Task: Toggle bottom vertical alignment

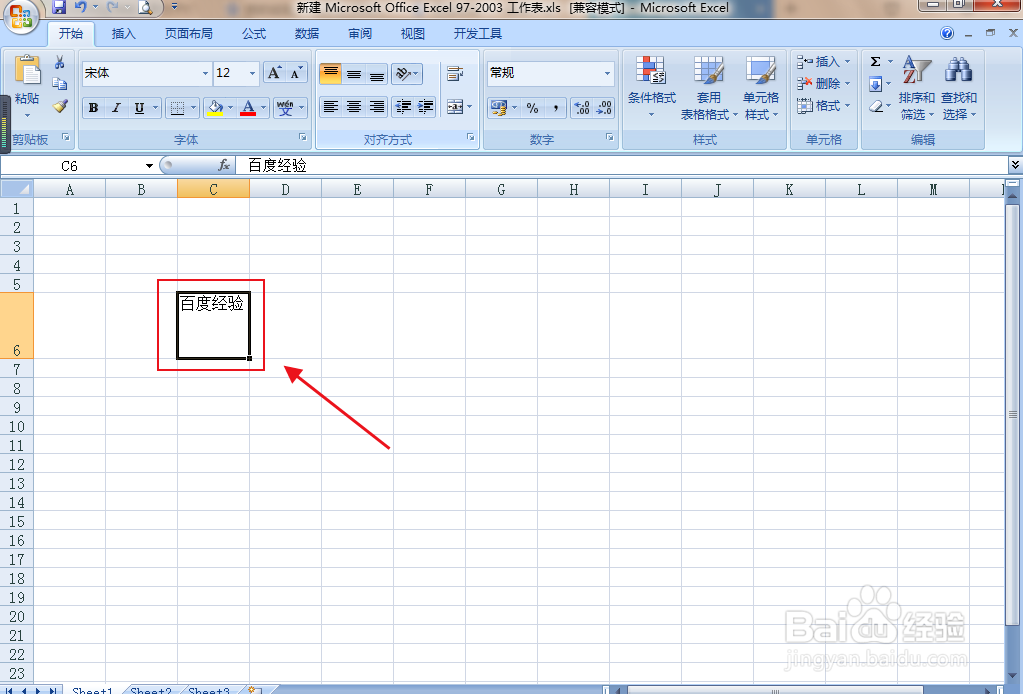Action: coord(376,74)
